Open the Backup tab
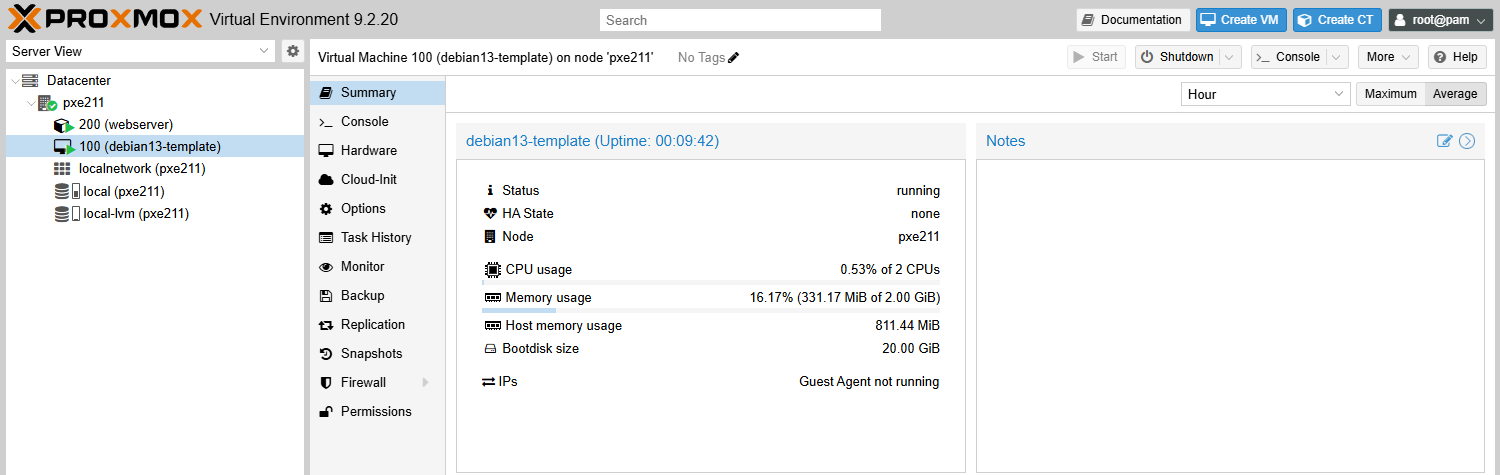1500x475 pixels. pos(378,295)
